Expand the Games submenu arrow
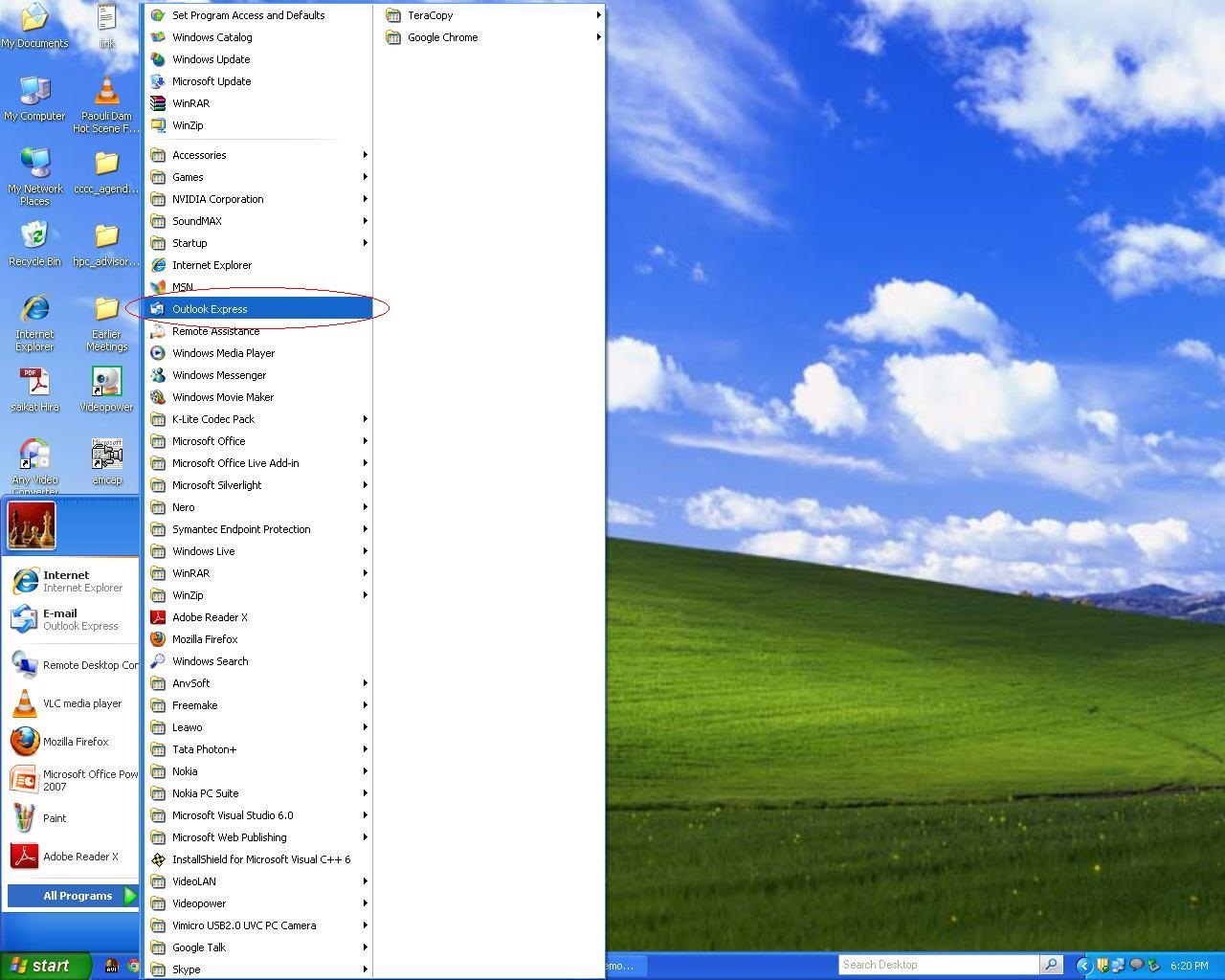The width and height of the screenshot is (1225, 980). (365, 177)
